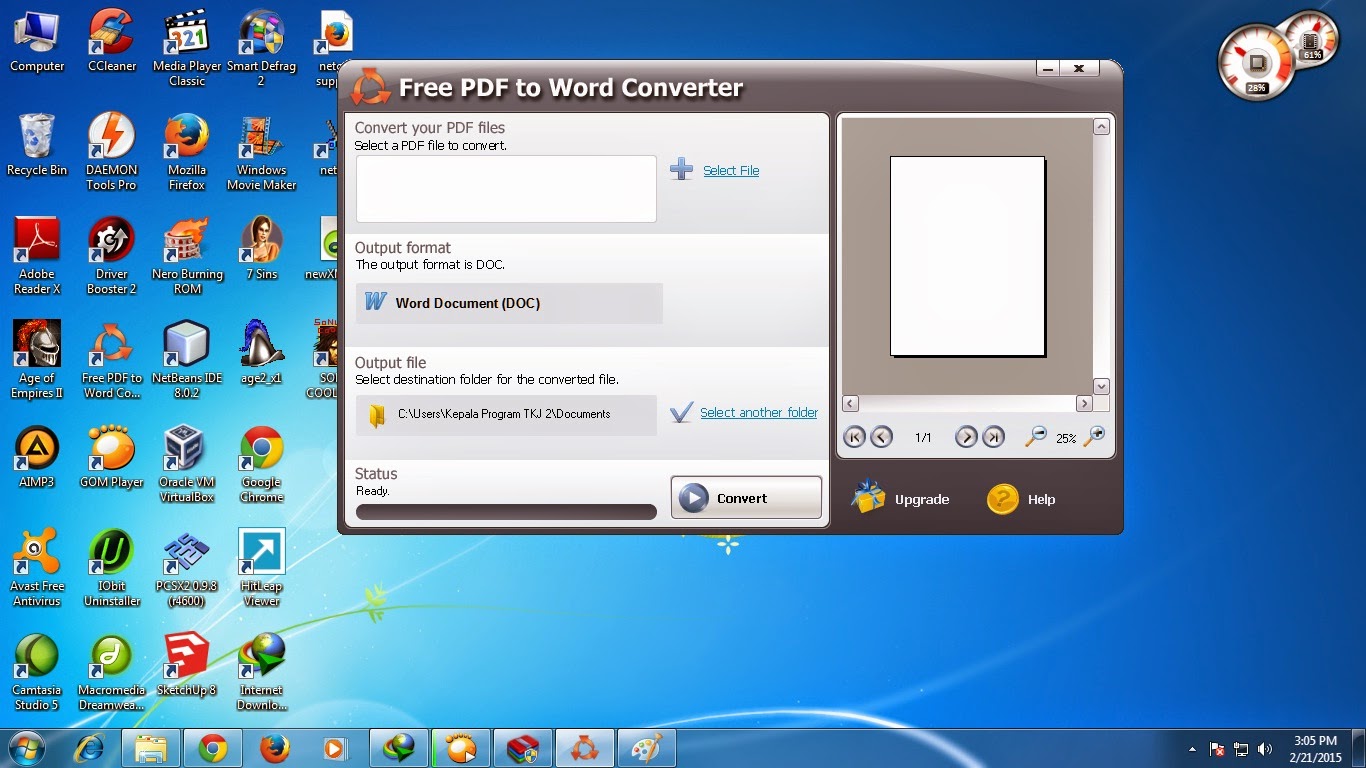Image resolution: width=1366 pixels, height=768 pixels.
Task: Go to first page in preview
Action: pyautogui.click(x=854, y=437)
